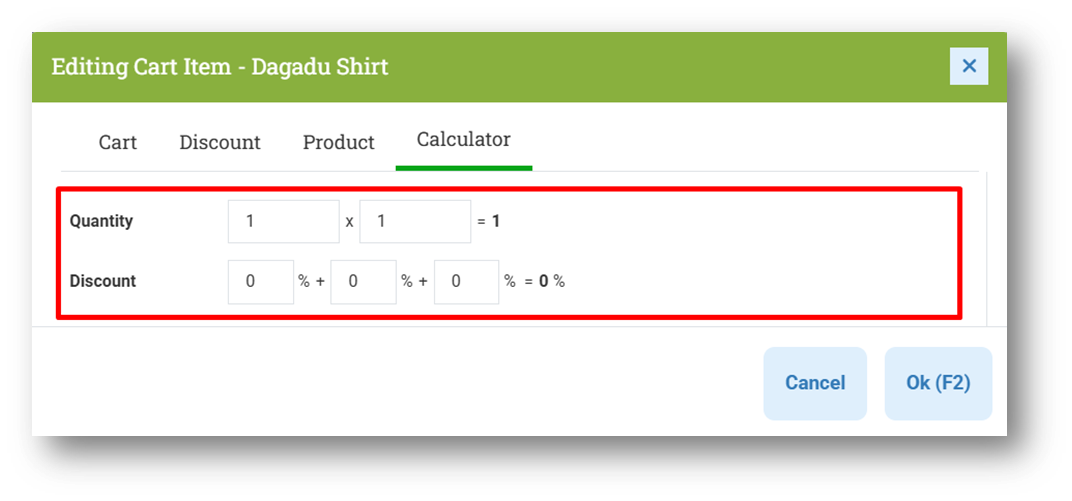Click the total Discount result percentage

point(544,282)
